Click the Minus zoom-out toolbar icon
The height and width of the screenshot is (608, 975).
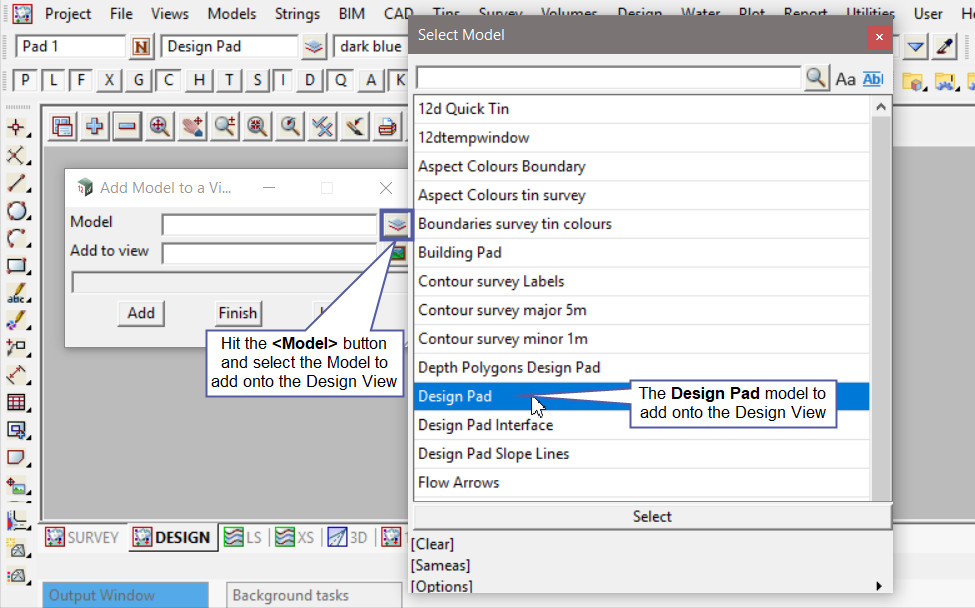coord(127,126)
